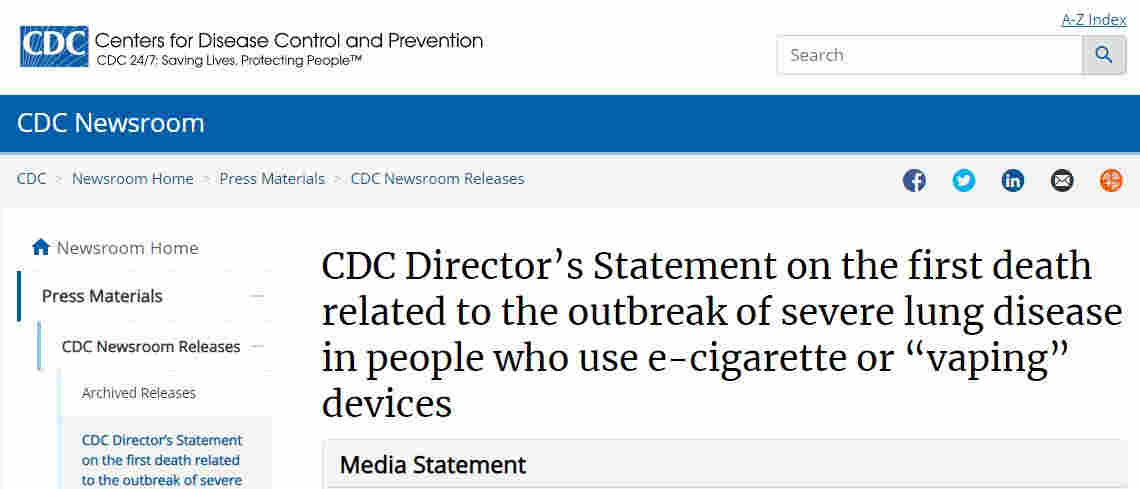
Task: Open Archived Releases in sidebar
Action: pos(139,393)
